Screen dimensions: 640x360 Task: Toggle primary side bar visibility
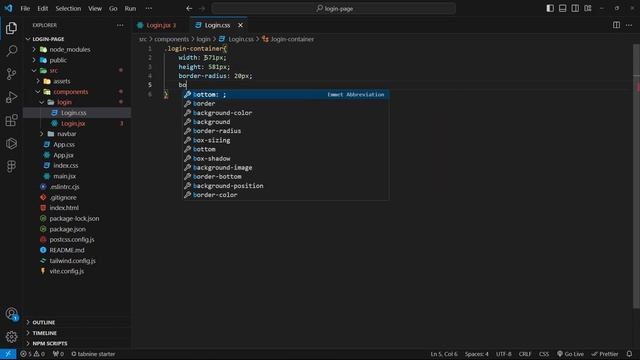click(550, 8)
